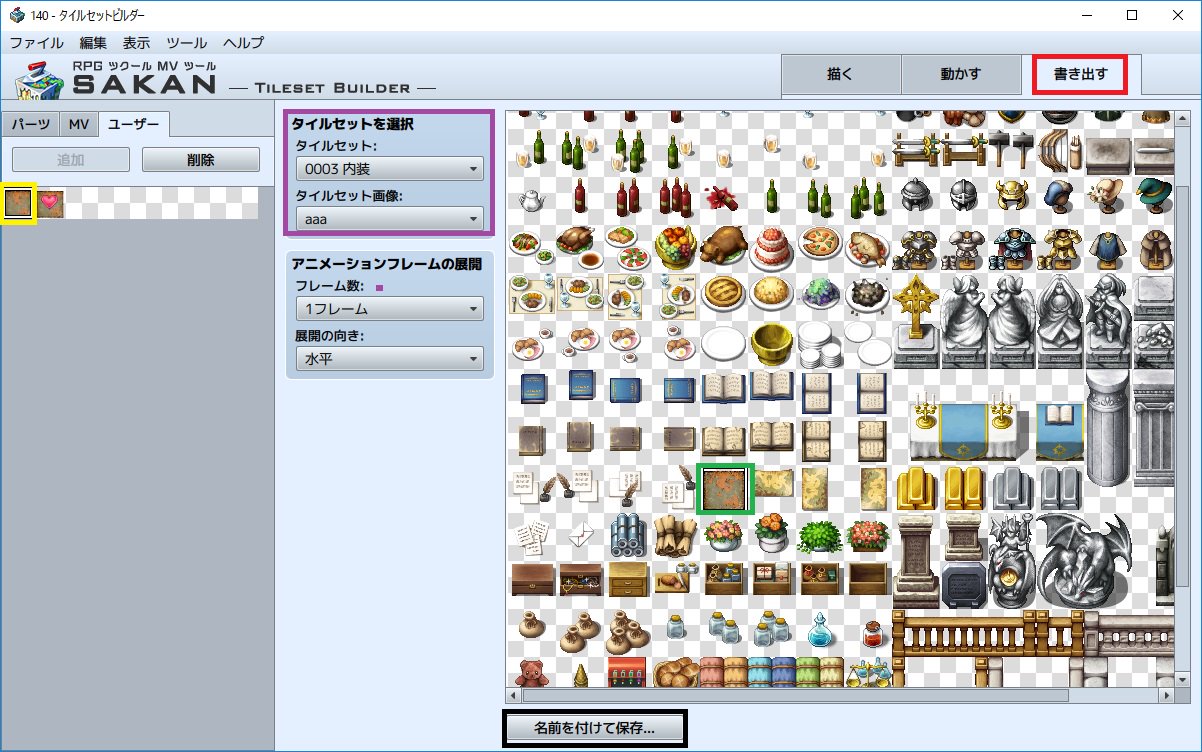Select the brown map user part thumbnail
This screenshot has width=1202, height=752.
point(19,203)
